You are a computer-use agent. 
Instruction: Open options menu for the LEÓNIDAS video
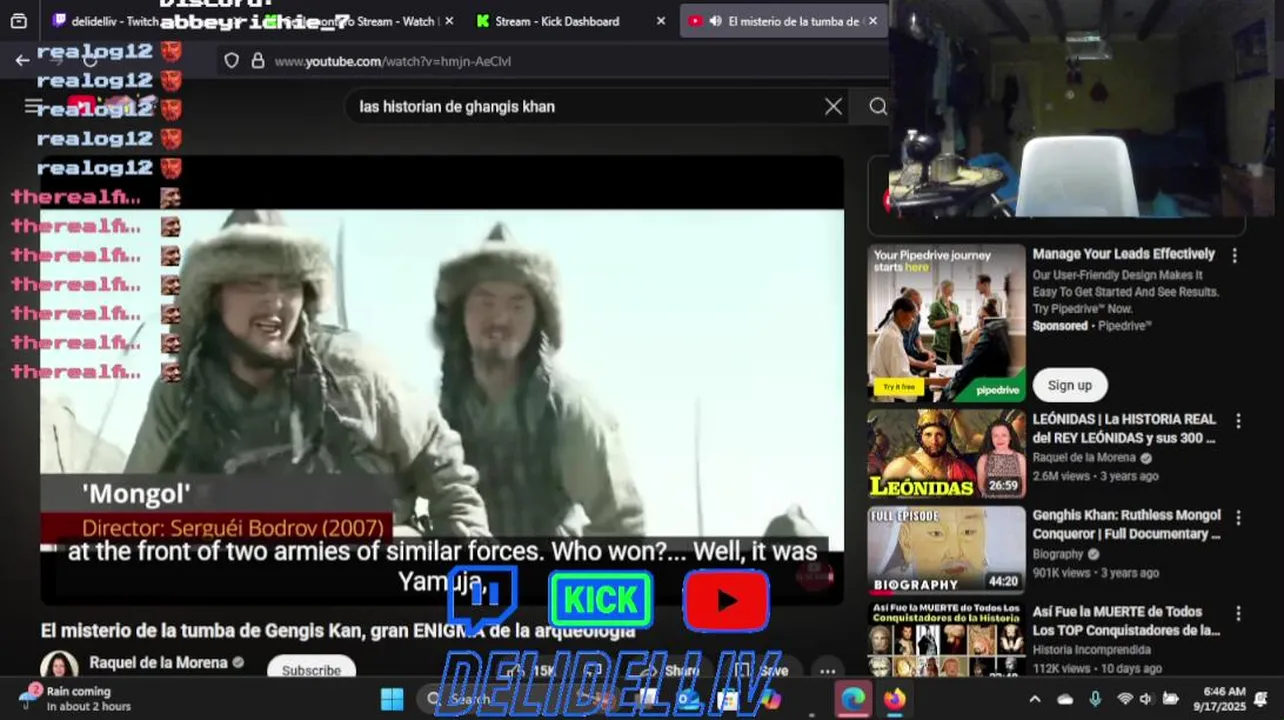pyautogui.click(x=1238, y=421)
